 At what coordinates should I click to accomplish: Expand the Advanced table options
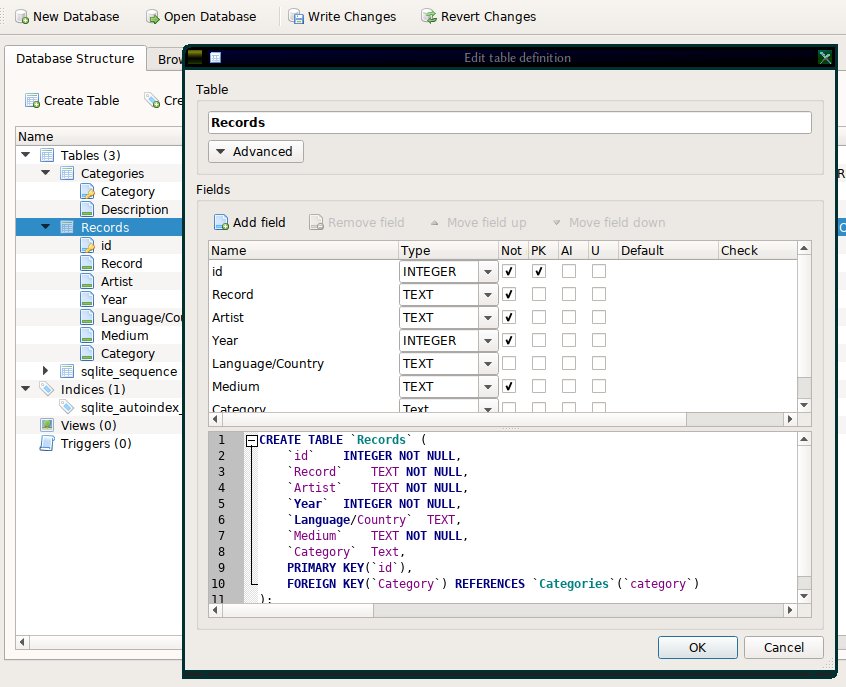256,152
